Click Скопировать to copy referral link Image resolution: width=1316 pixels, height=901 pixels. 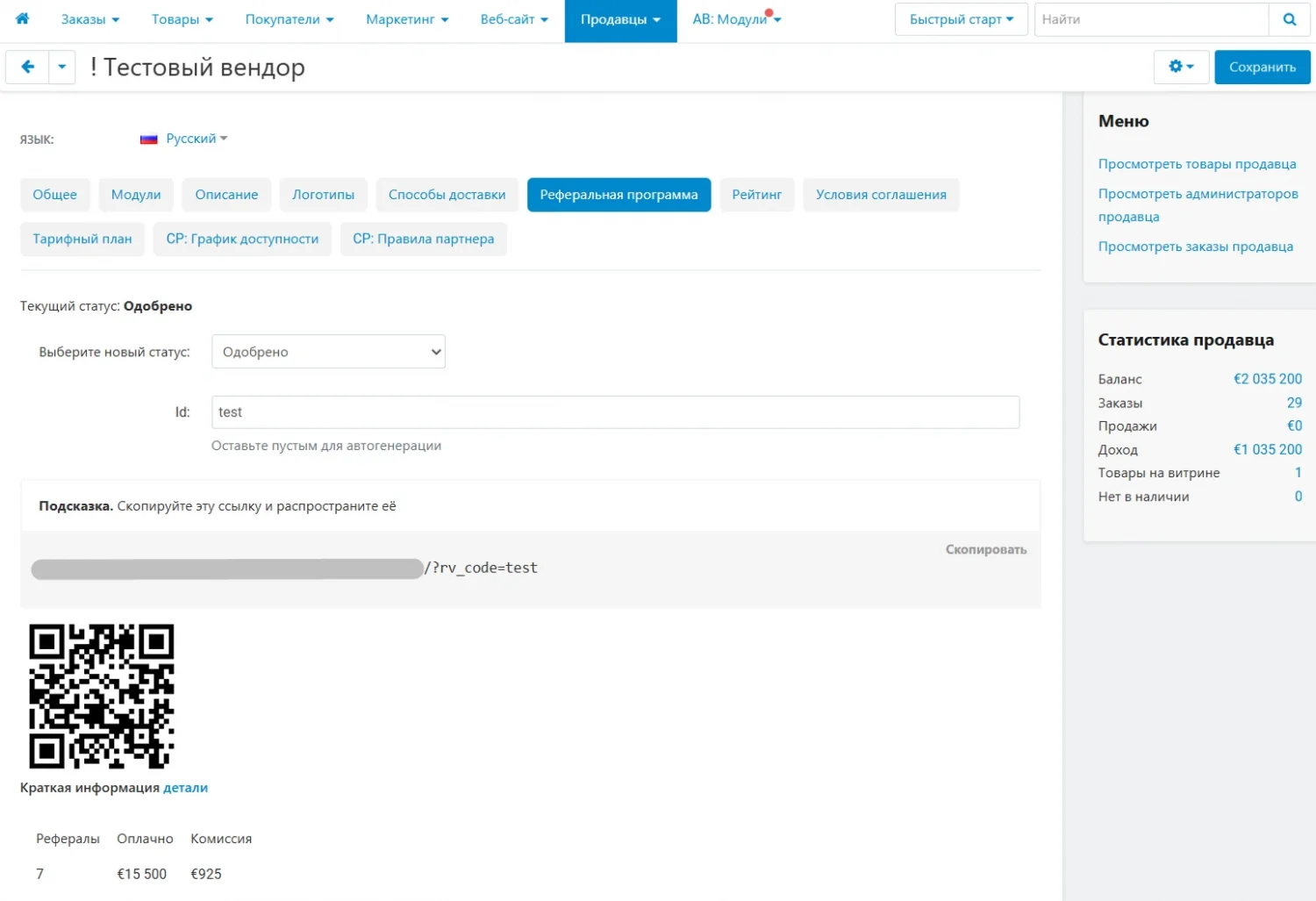[x=985, y=549]
